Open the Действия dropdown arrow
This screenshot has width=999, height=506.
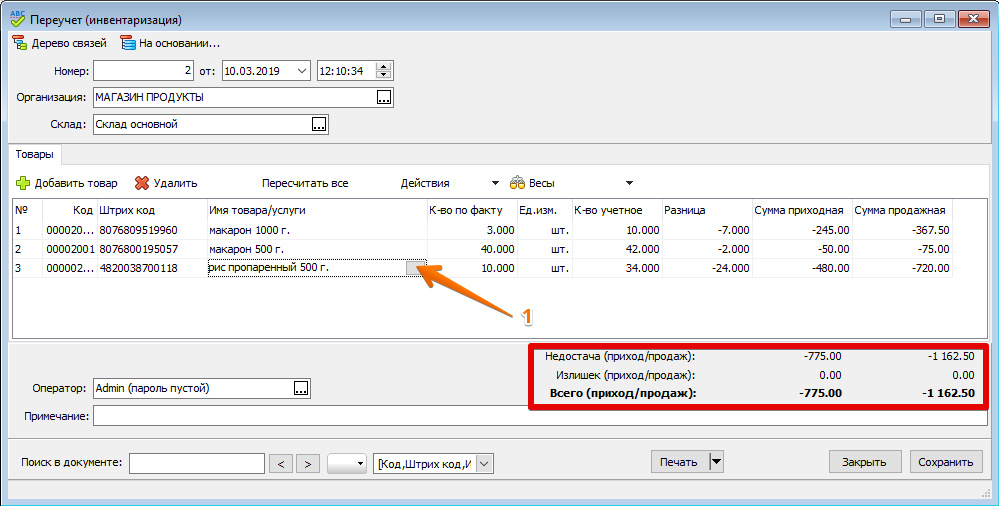coord(495,184)
